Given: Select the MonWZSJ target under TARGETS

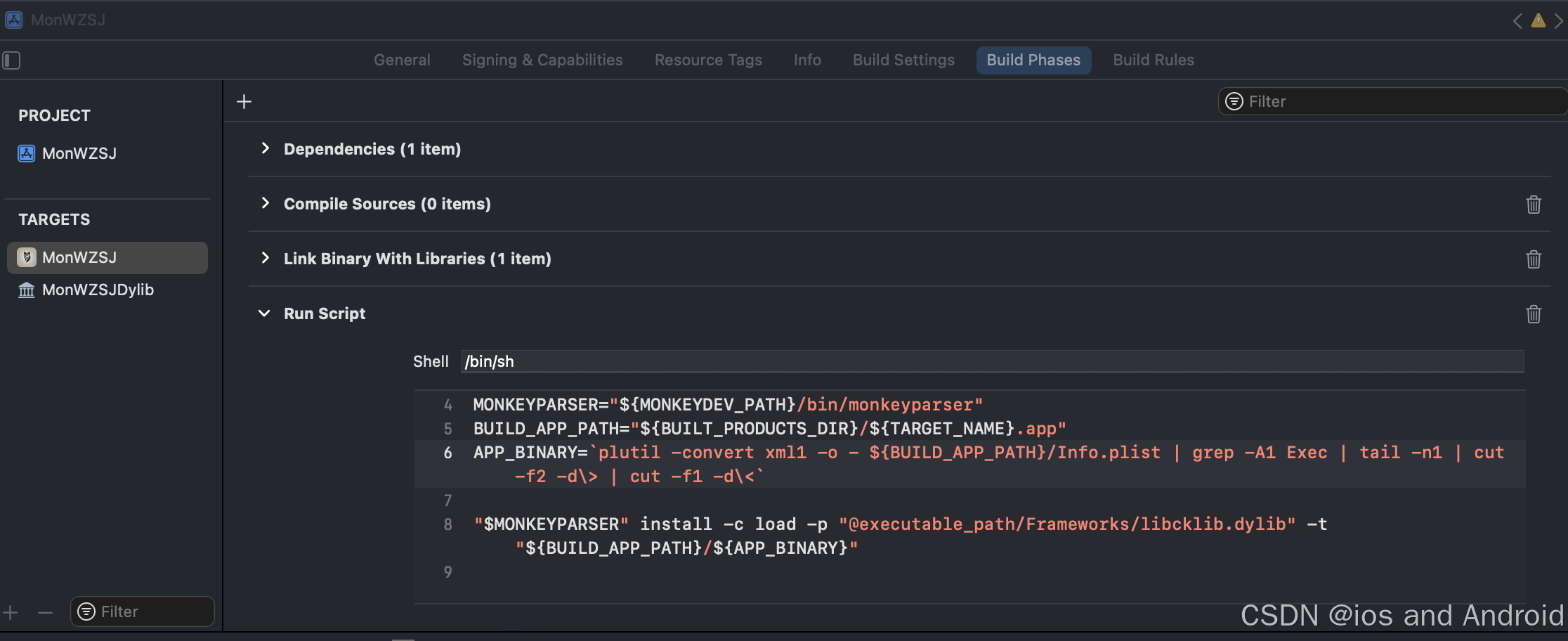Looking at the screenshot, I should point(79,257).
